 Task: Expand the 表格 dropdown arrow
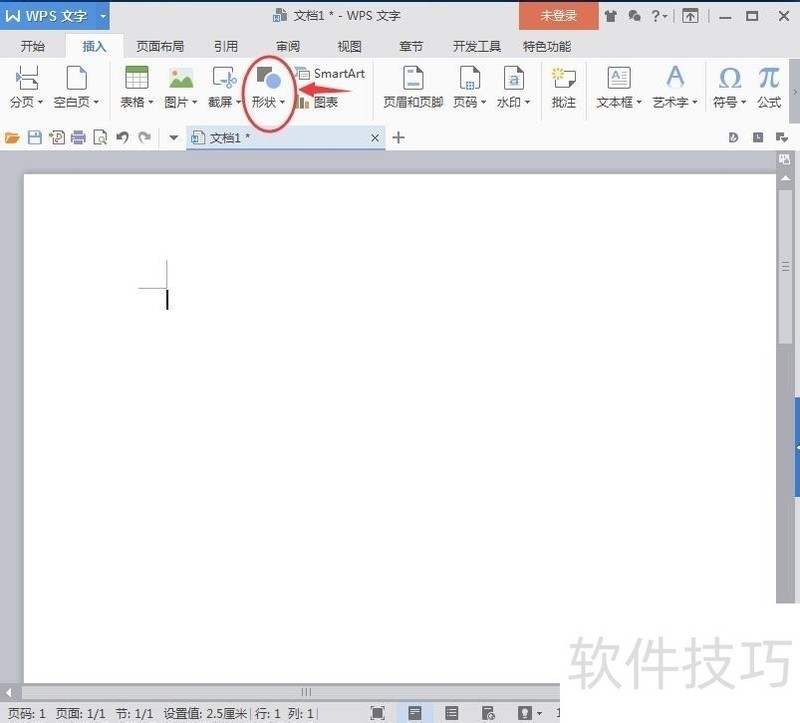151,103
